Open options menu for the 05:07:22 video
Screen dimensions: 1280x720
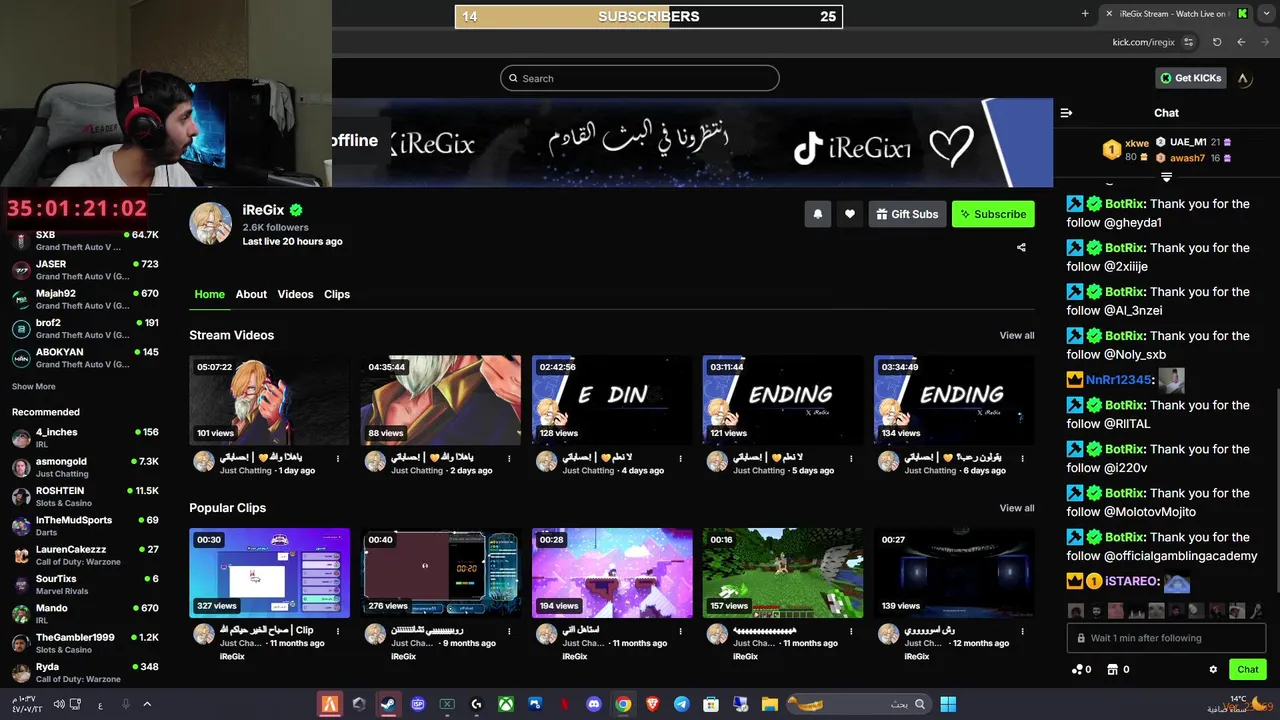tap(338, 459)
